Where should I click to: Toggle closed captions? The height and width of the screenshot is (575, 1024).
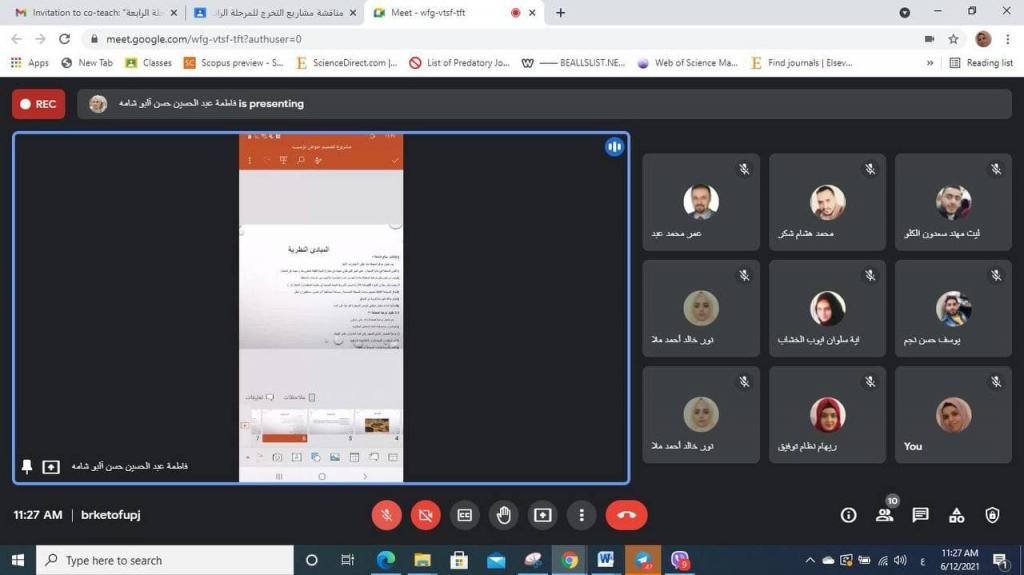[464, 515]
